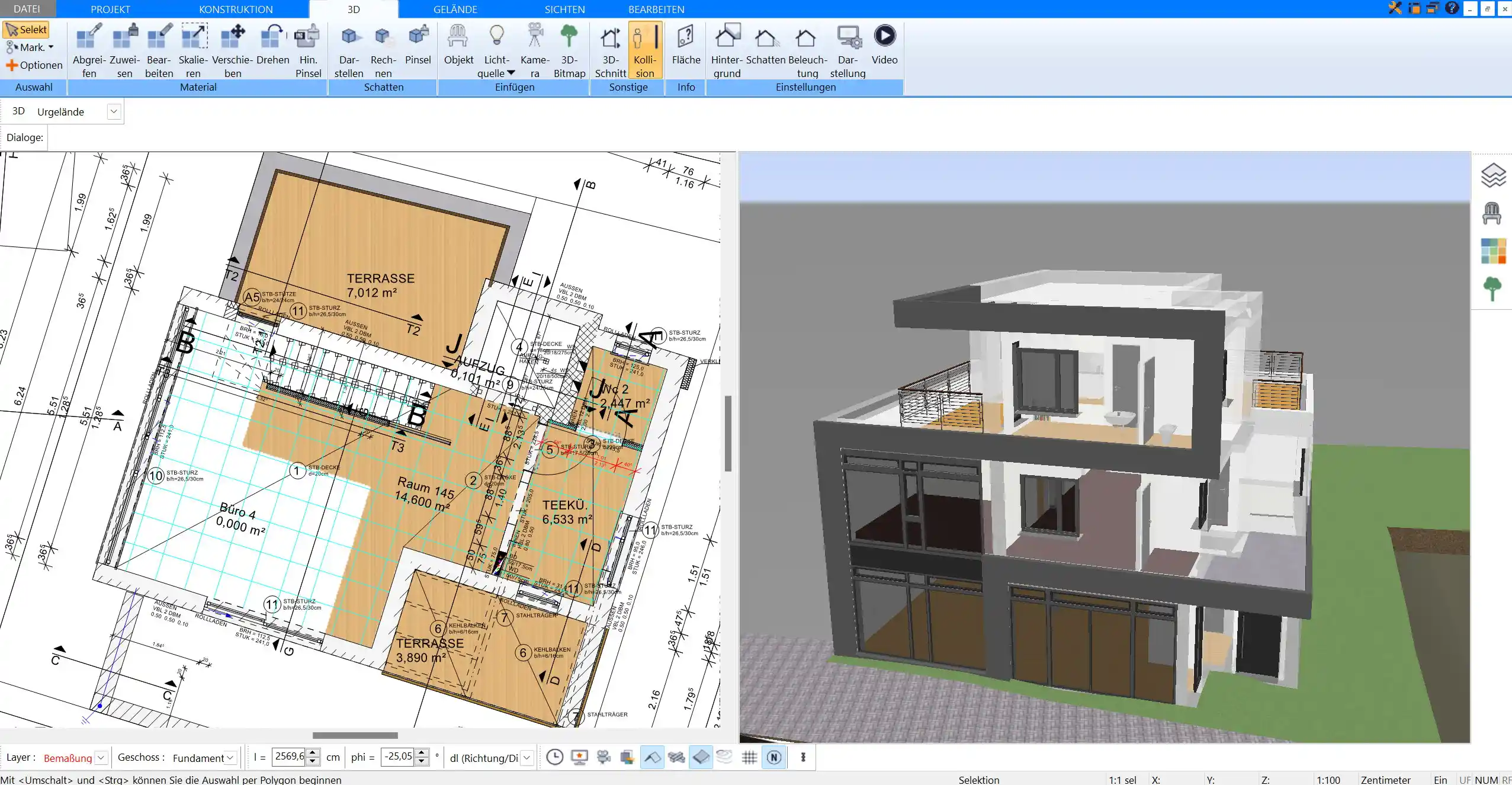Open plants tree catalog in sidebar
Viewport: 1512px width, 785px height.
click(x=1492, y=289)
